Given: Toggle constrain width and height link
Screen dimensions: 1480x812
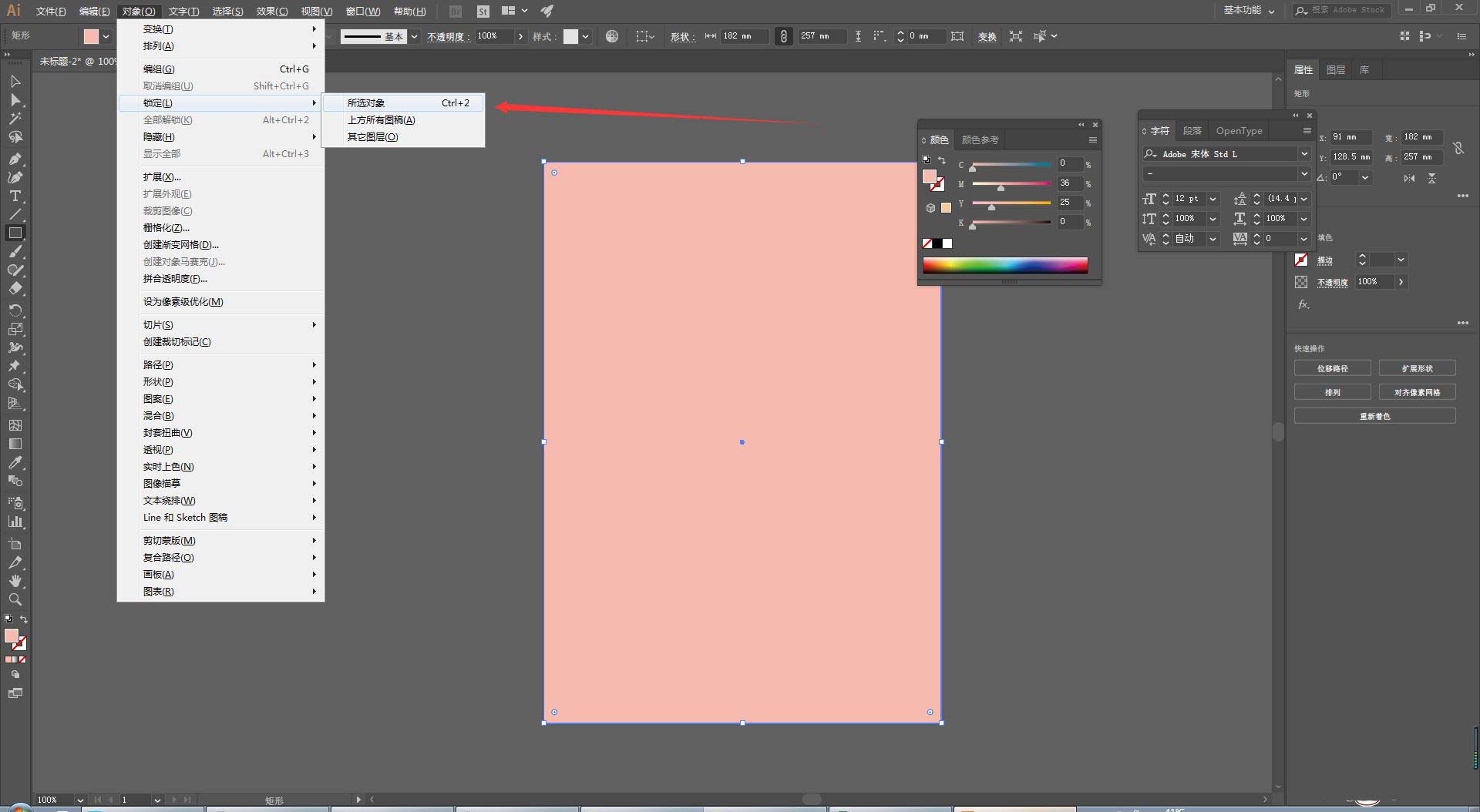Looking at the screenshot, I should click(x=783, y=36).
